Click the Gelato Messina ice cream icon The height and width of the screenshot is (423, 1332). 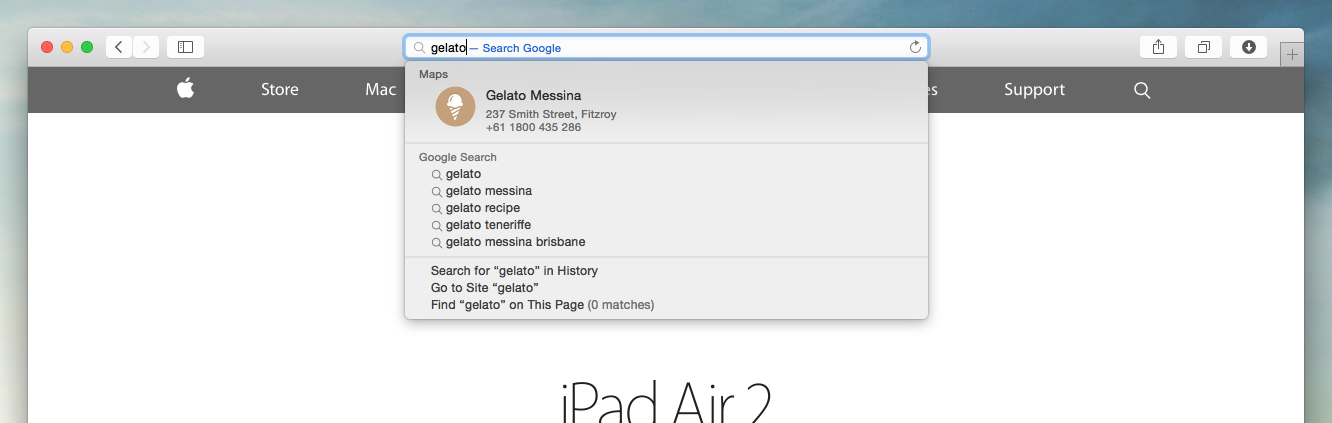pyautogui.click(x=456, y=107)
